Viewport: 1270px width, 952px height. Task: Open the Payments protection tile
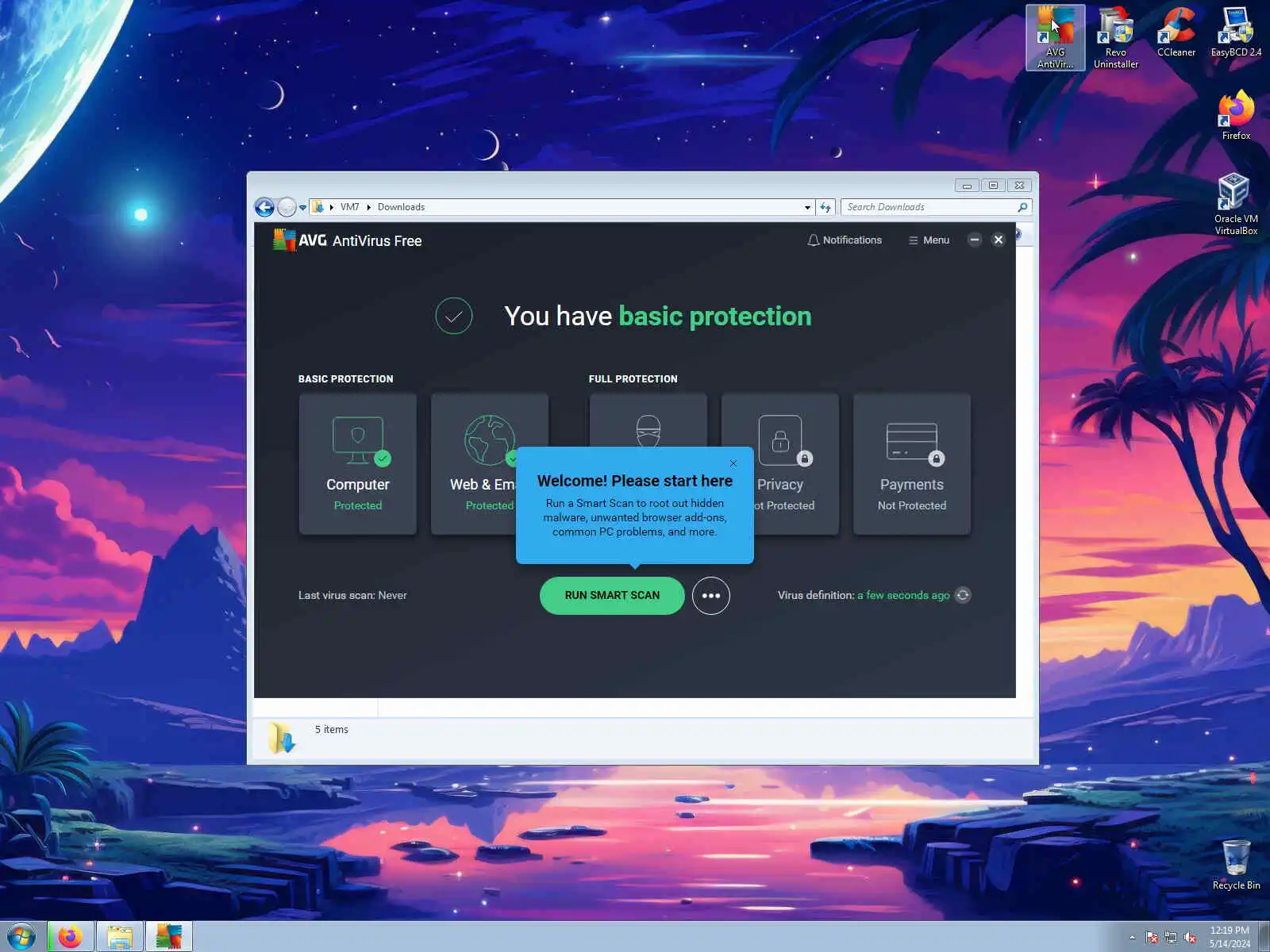coord(912,464)
